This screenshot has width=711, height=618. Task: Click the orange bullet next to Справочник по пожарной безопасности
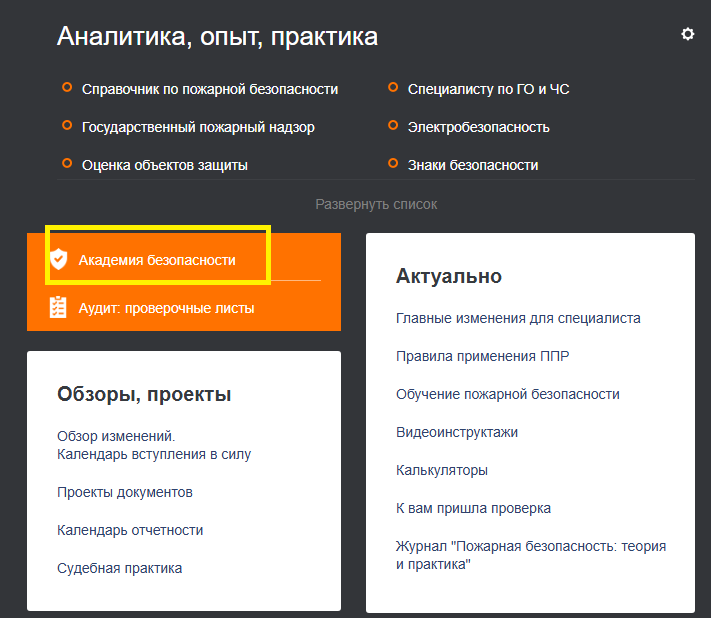pos(67,87)
